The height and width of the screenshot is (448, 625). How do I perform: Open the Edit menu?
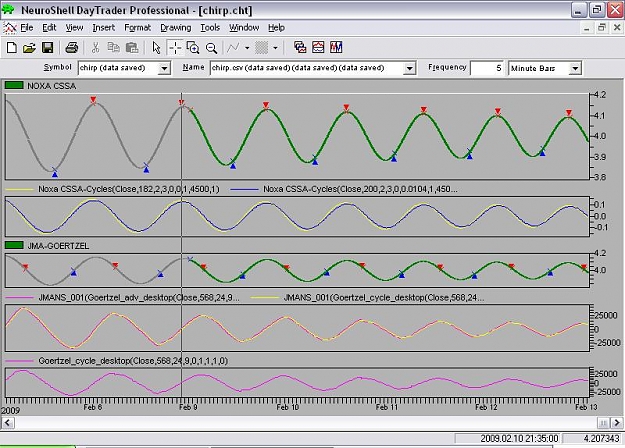[x=49, y=28]
